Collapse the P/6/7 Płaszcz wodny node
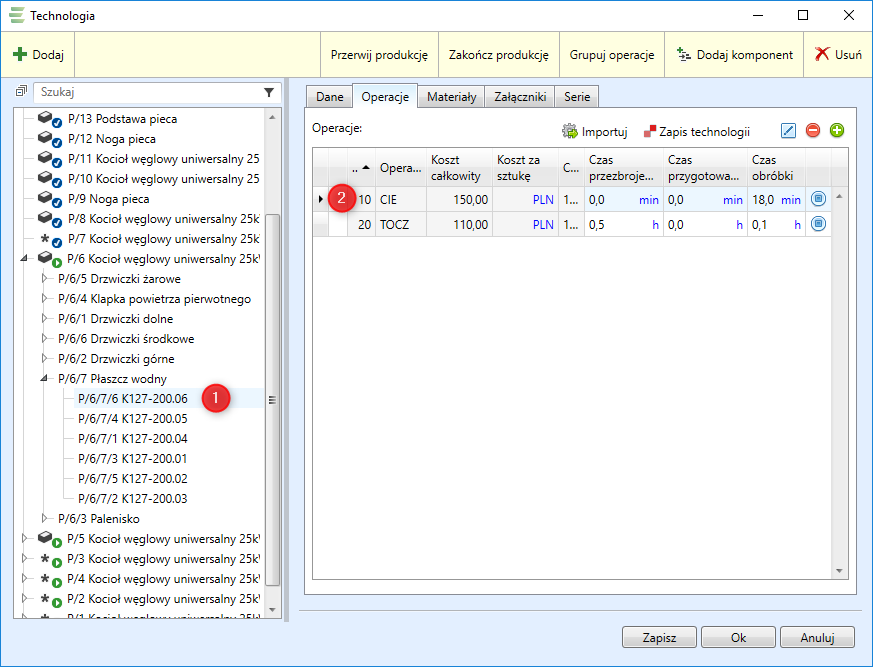 pos(44,379)
